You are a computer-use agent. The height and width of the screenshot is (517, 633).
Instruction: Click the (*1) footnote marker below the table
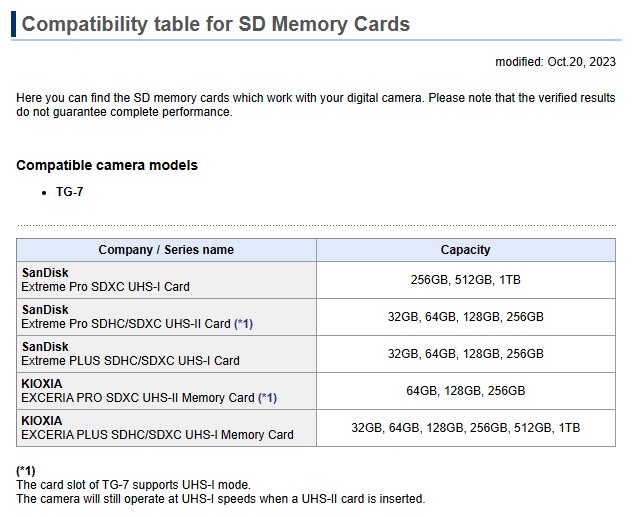pos(26,471)
